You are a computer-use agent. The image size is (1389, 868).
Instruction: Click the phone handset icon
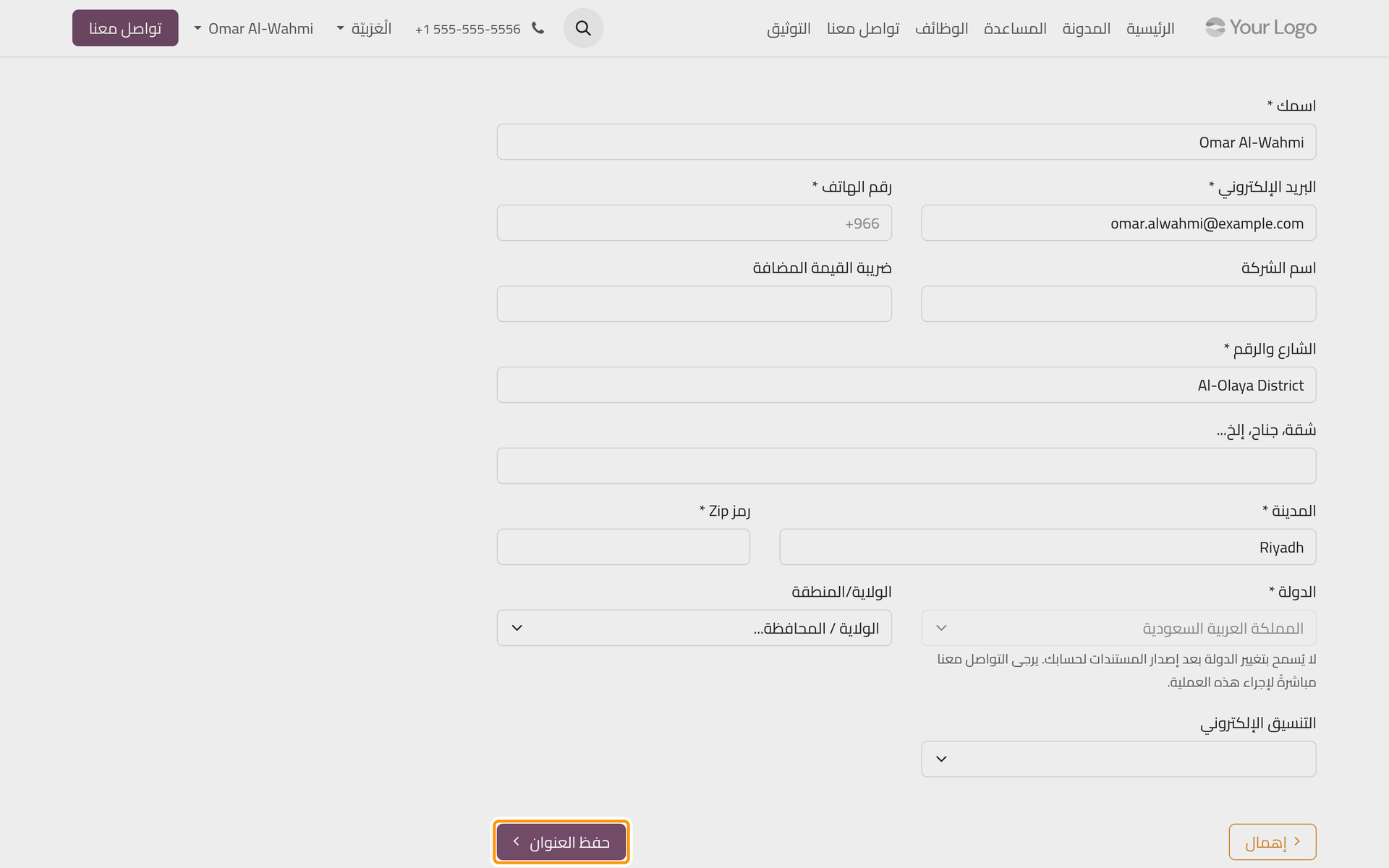click(538, 28)
